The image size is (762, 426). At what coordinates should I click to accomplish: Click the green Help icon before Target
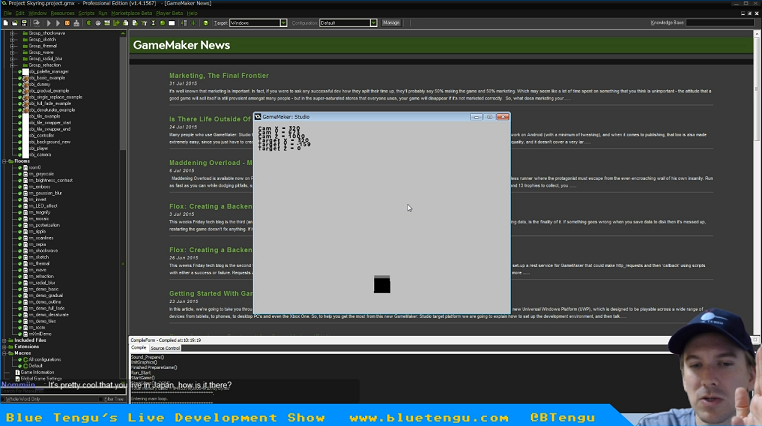(x=206, y=23)
